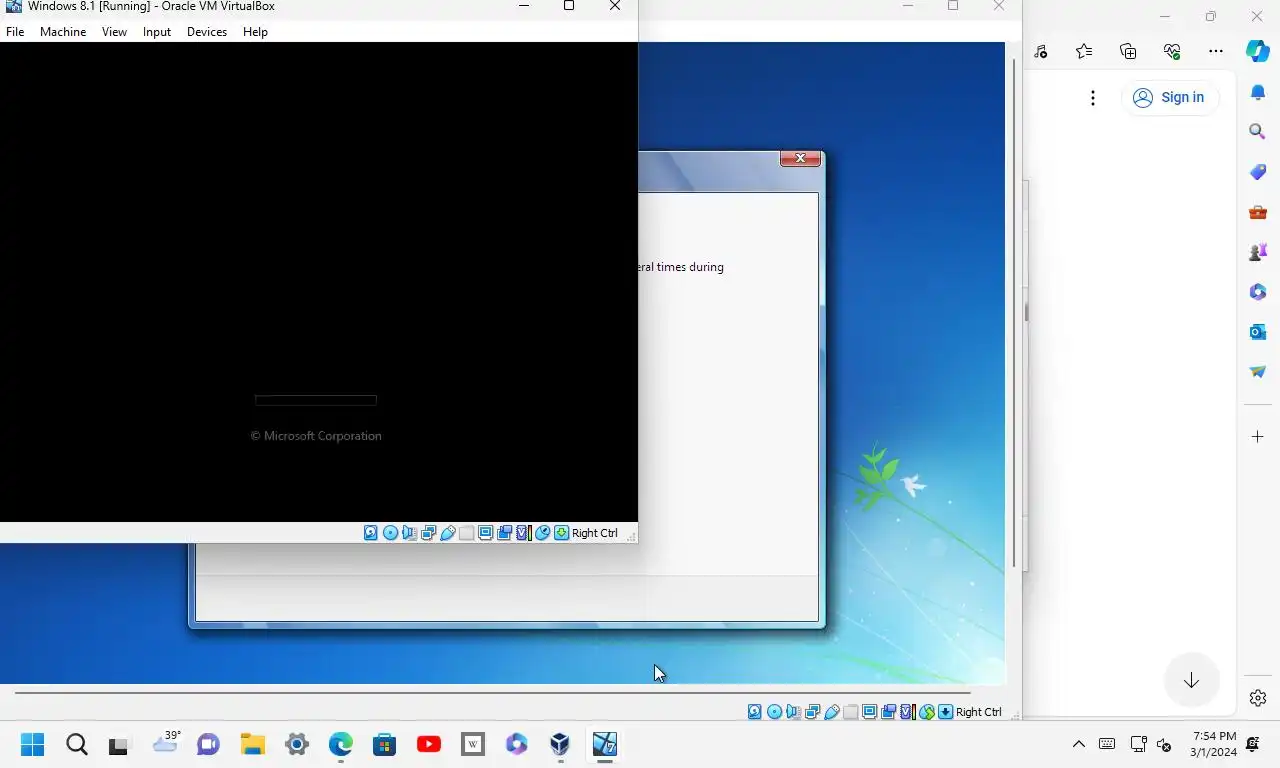The width and height of the screenshot is (1280, 768).
Task: Open the Microsoft 365 icon in Edge sidebar
Action: click(x=1258, y=292)
